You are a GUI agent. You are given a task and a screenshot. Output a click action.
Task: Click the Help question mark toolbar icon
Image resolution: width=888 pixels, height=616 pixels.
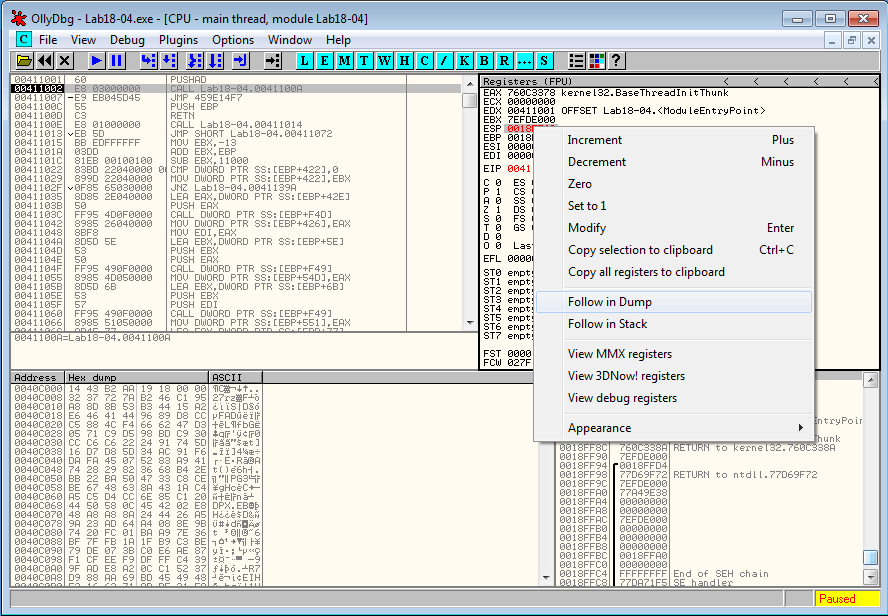(616, 62)
